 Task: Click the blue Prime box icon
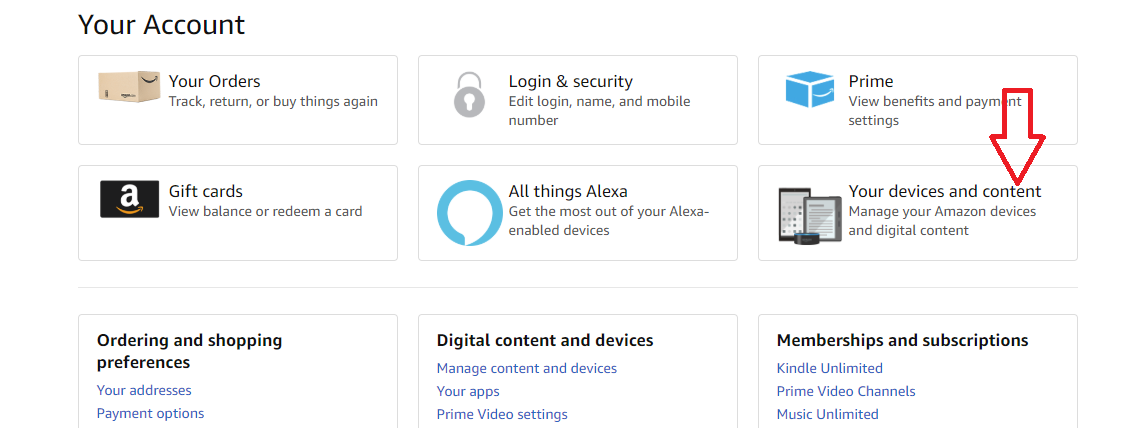click(809, 89)
